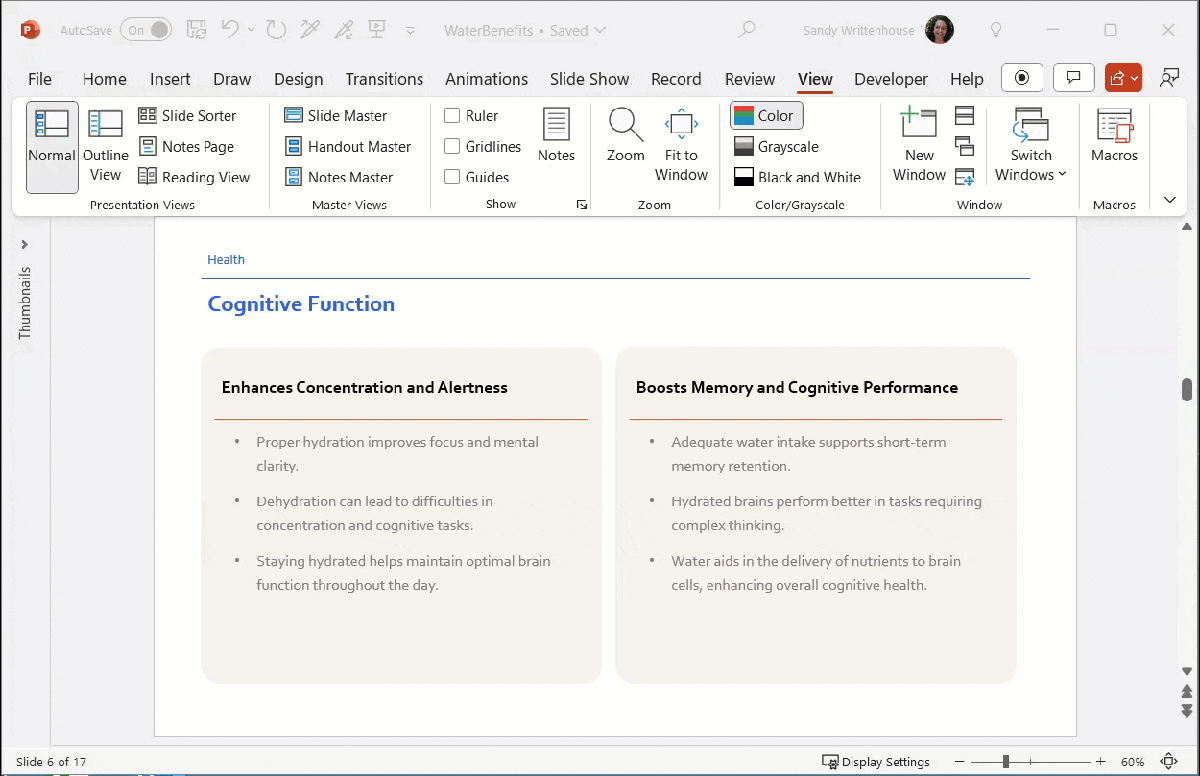This screenshot has width=1200, height=776.
Task: Open the search magnifier in title bar
Action: coord(746,30)
